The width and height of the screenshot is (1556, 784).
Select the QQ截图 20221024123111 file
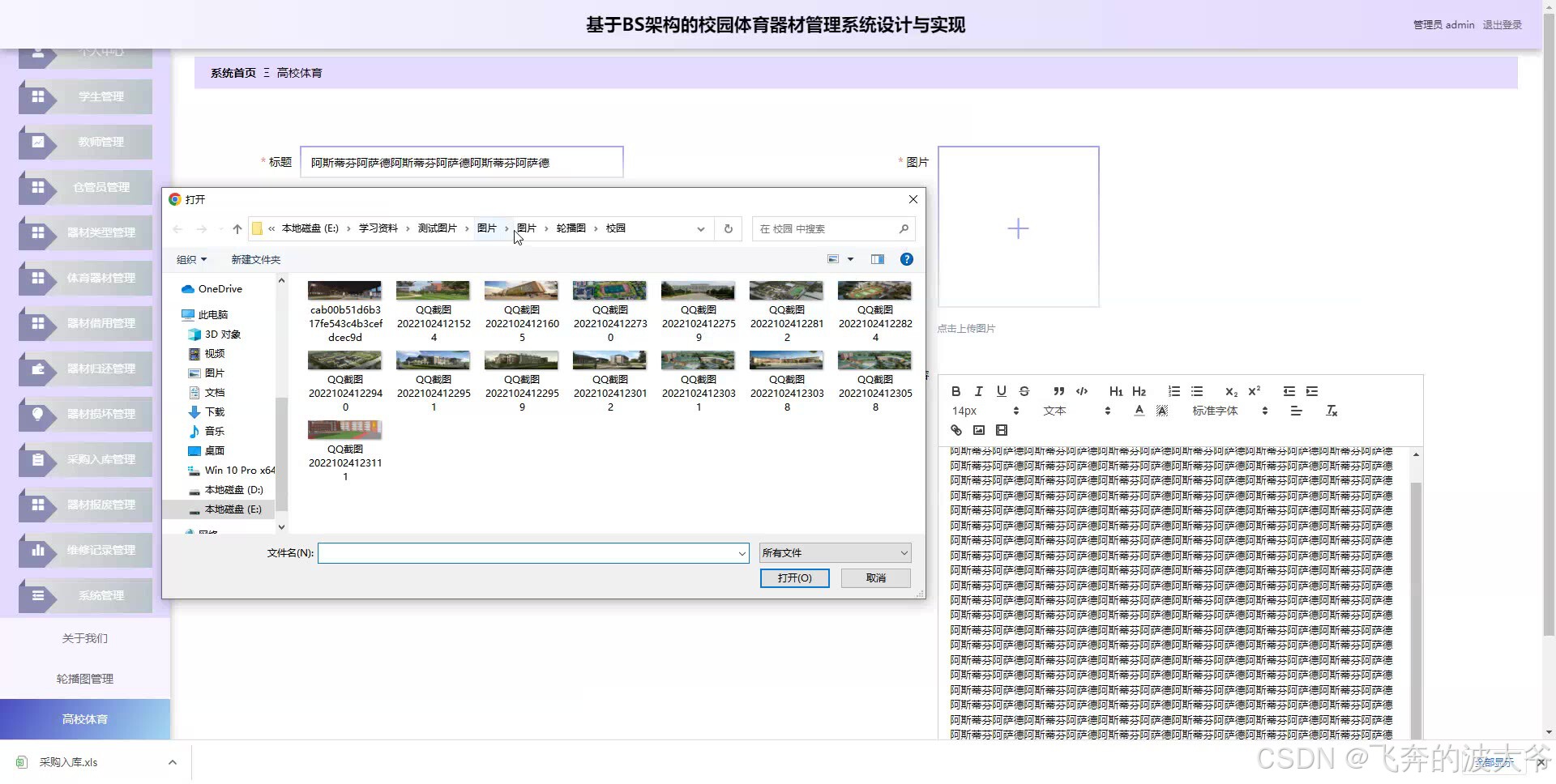[x=345, y=451]
